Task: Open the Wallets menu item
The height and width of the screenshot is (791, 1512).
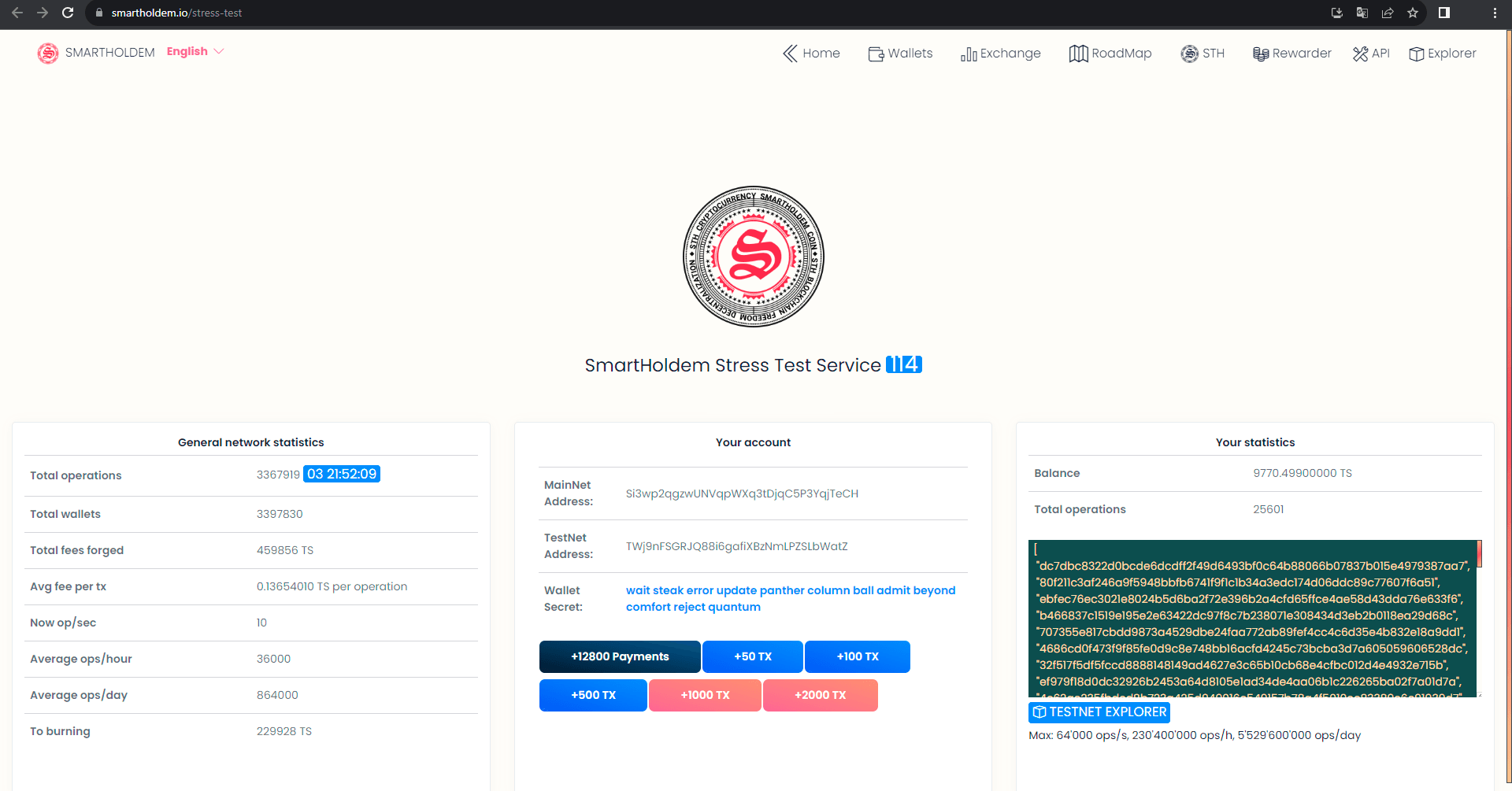Action: point(900,53)
